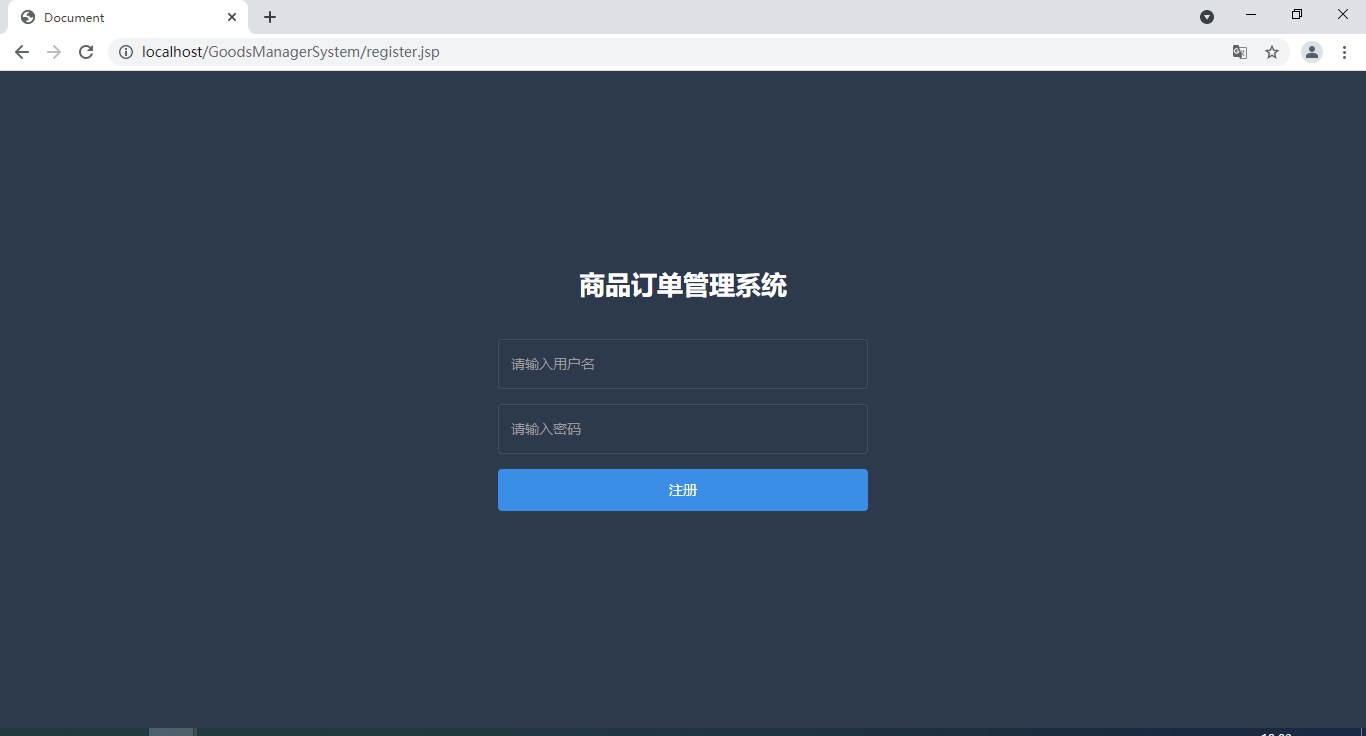The height and width of the screenshot is (736, 1366).
Task: Click the grayed-out forward navigation arrow
Action: 53,52
